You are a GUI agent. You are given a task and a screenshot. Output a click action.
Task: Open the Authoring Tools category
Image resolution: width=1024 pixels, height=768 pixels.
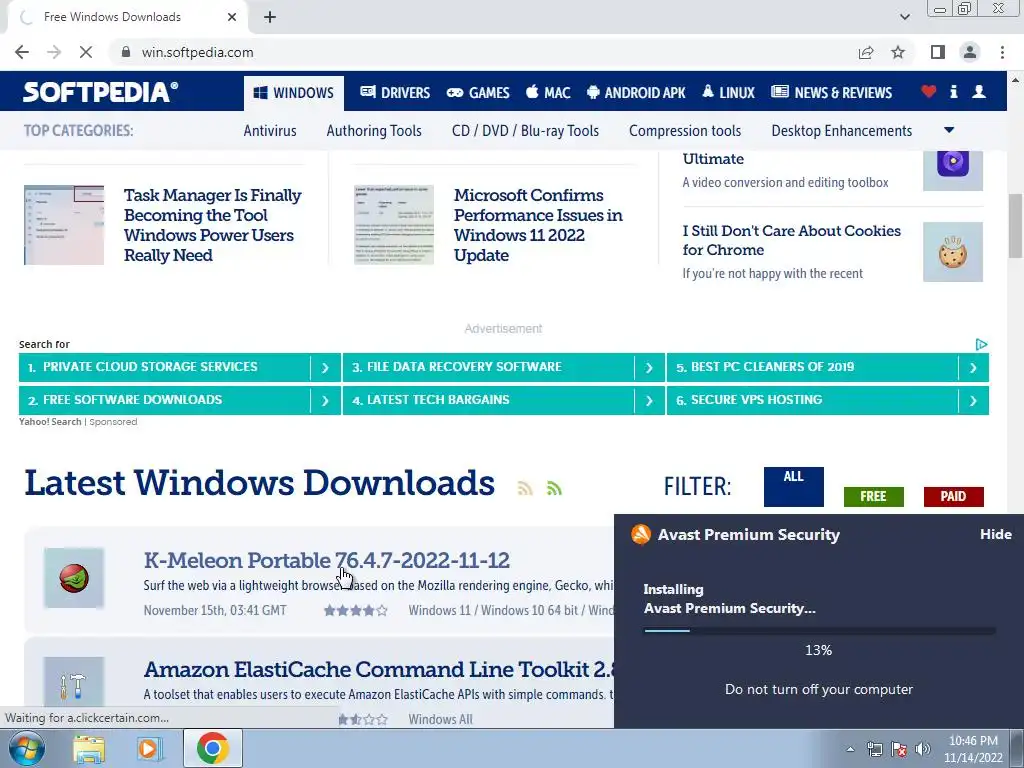(x=374, y=131)
